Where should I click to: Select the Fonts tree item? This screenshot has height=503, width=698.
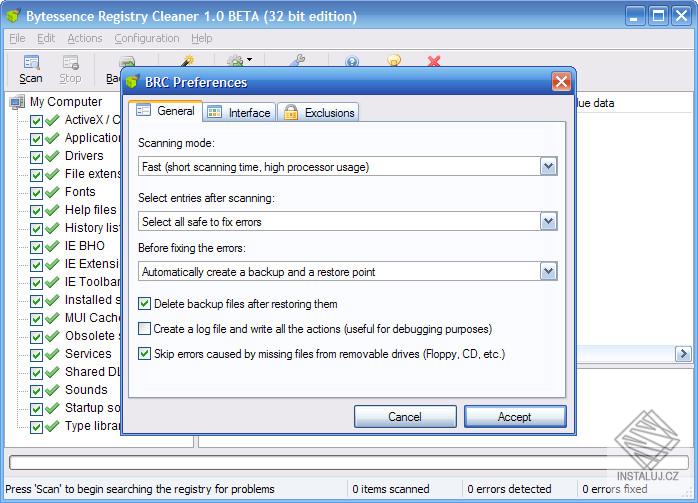pos(80,192)
